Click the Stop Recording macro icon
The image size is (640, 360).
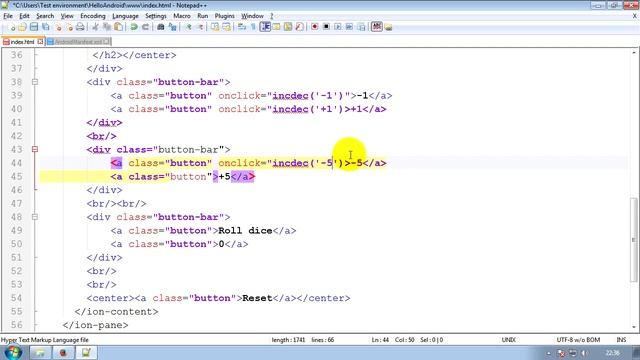point(326,27)
